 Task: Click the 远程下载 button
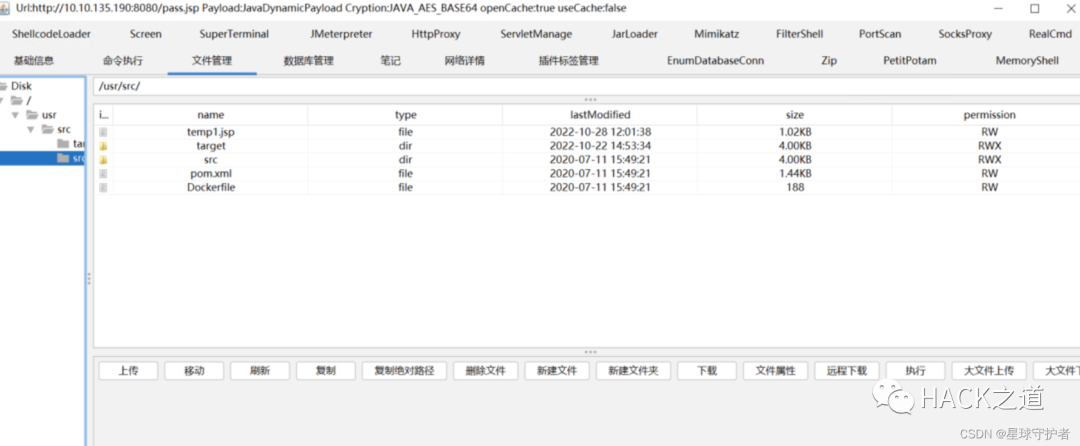pyautogui.click(x=847, y=371)
